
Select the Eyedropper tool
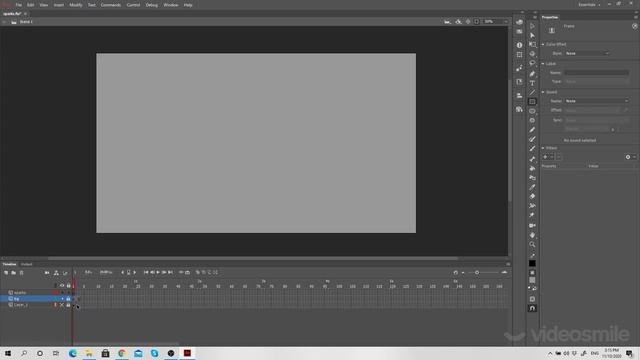(532, 187)
